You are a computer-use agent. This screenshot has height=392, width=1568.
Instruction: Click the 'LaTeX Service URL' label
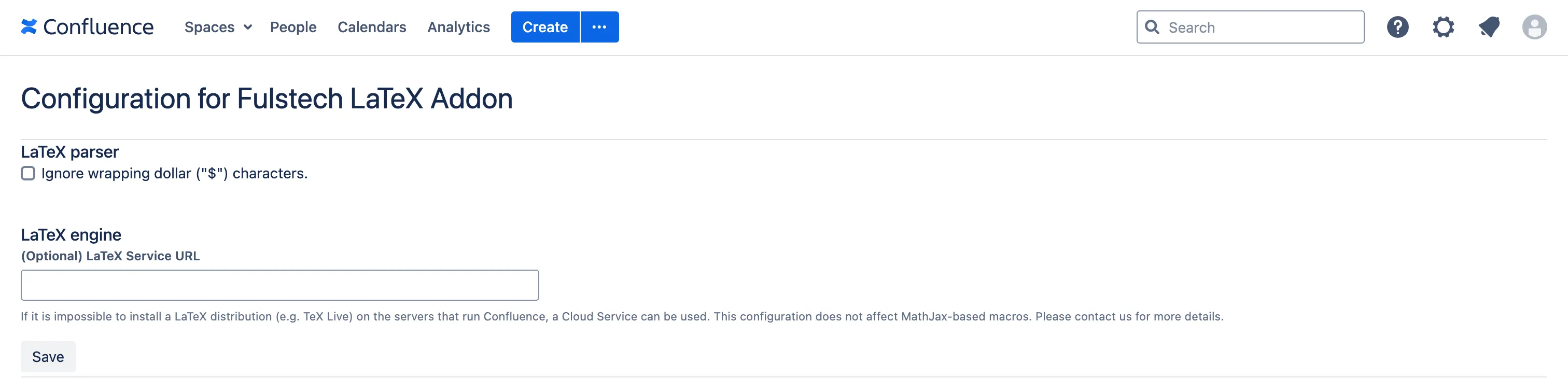pos(110,256)
